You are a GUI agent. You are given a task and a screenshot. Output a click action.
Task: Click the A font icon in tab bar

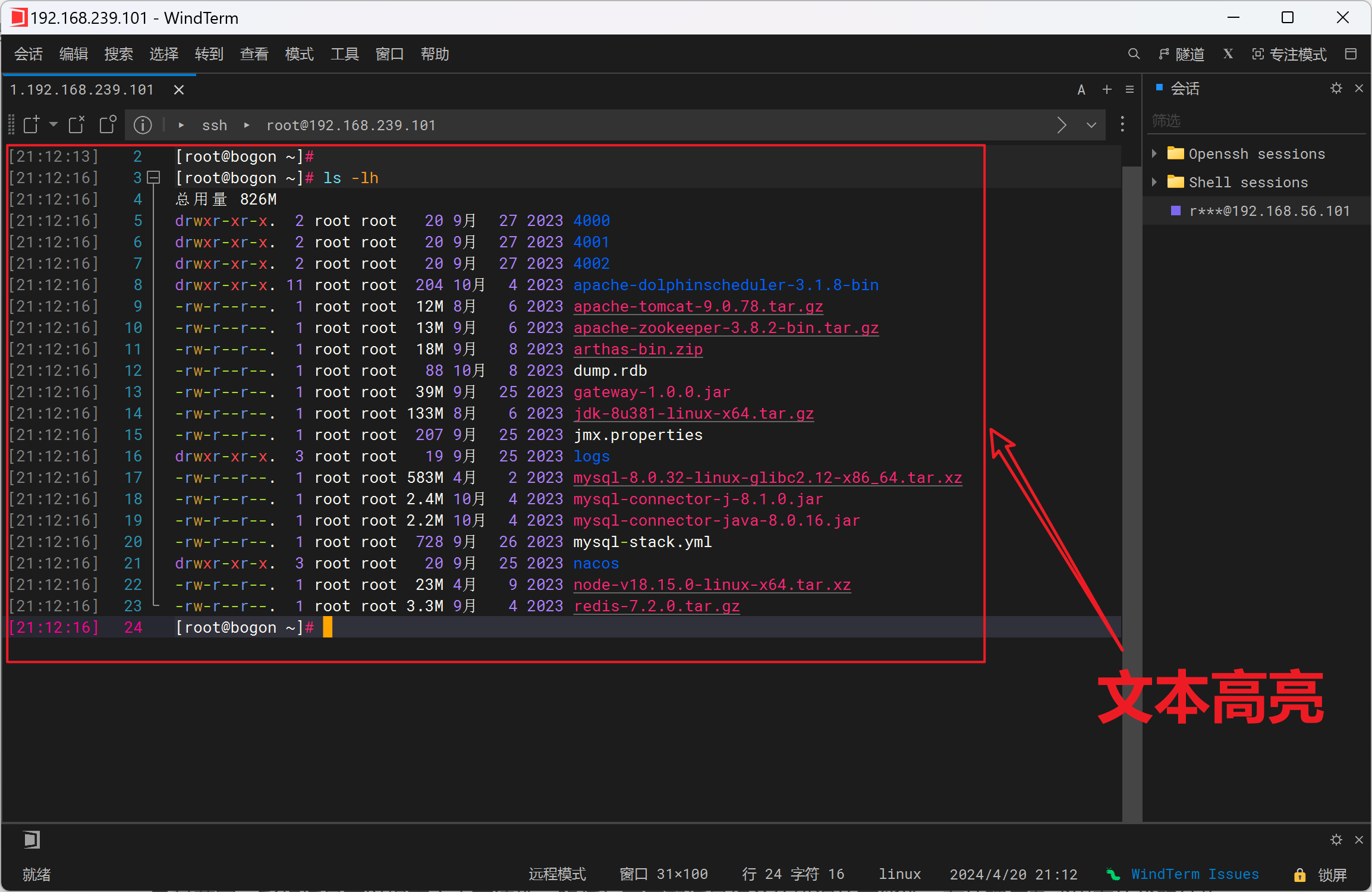click(1081, 90)
